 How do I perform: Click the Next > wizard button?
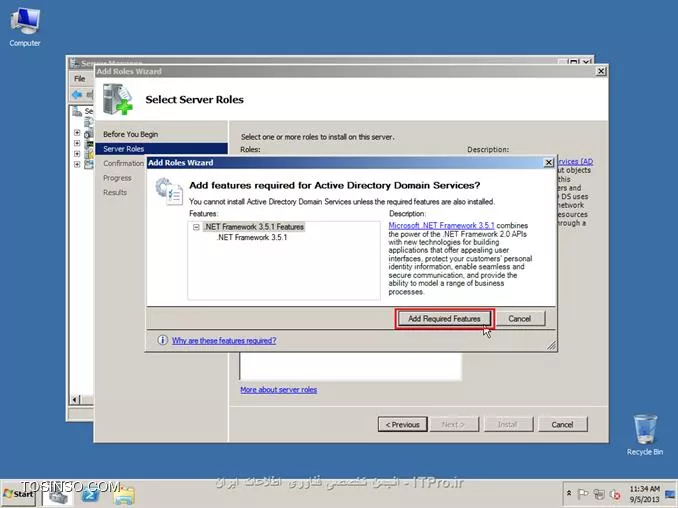coord(454,425)
